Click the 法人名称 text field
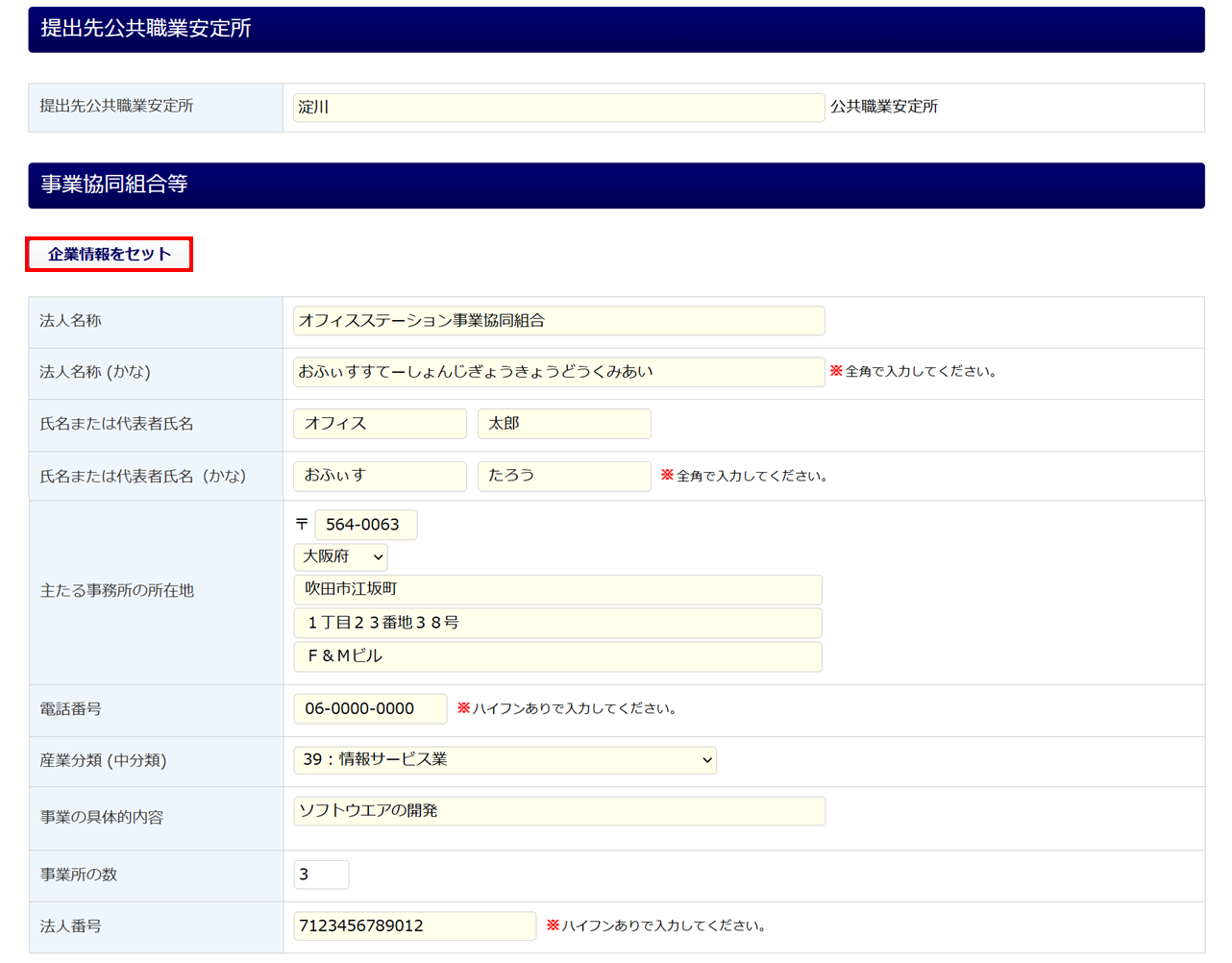 tap(558, 321)
